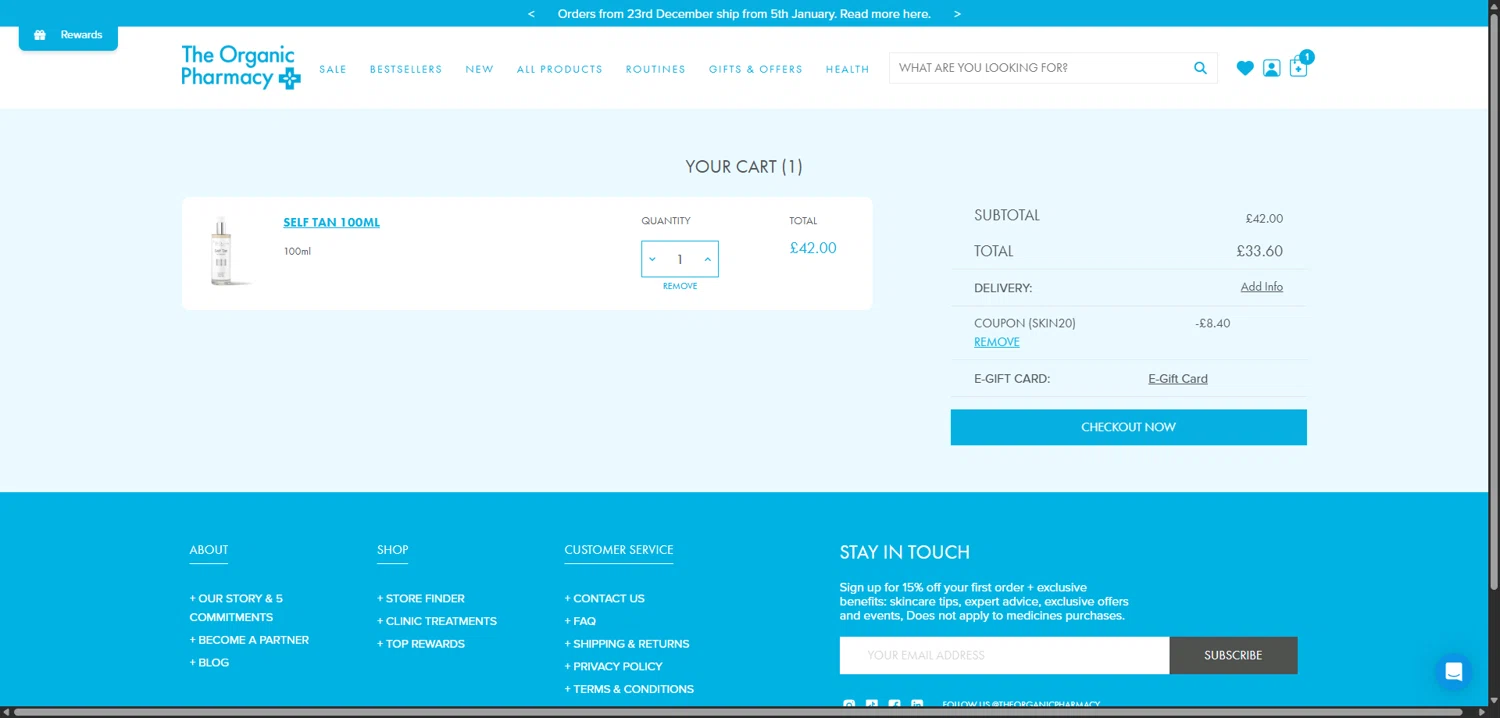Open the ROUTINES menu
Image resolution: width=1500 pixels, height=718 pixels.
pos(656,69)
